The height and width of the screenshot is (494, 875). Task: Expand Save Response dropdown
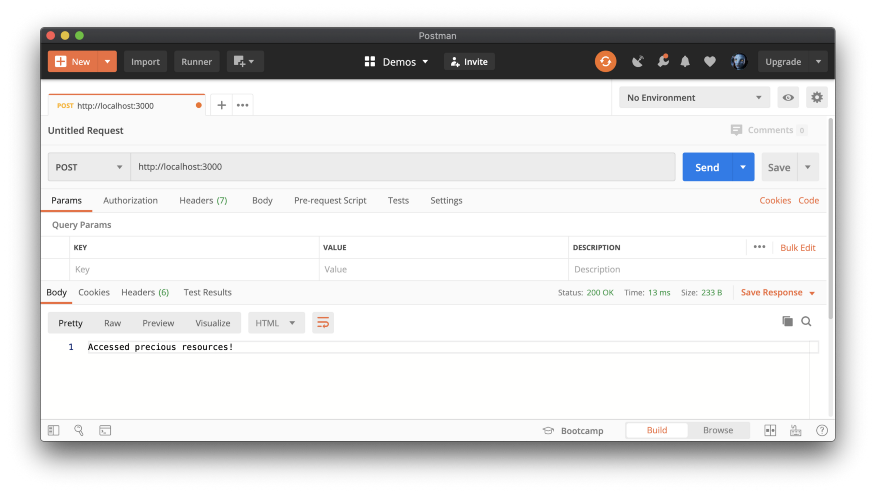point(812,293)
